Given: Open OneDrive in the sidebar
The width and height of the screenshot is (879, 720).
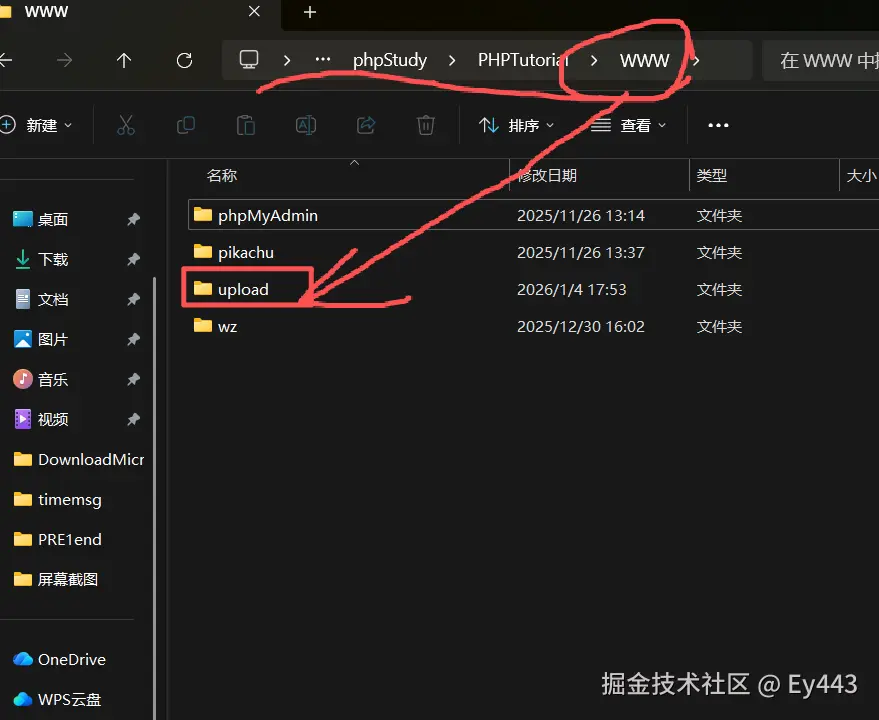Looking at the screenshot, I should click(59, 659).
